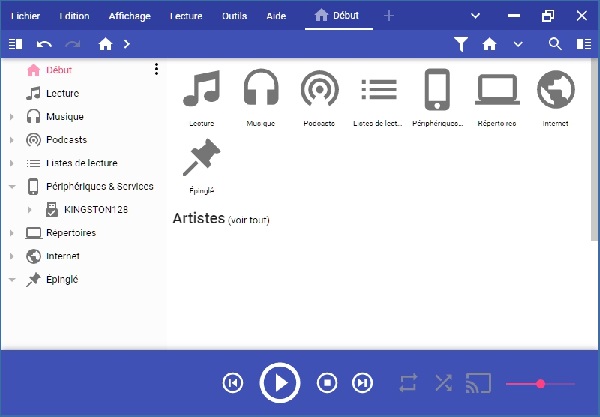Select Listes de lecture in sidebar
This screenshot has height=417, width=600.
pos(82,163)
